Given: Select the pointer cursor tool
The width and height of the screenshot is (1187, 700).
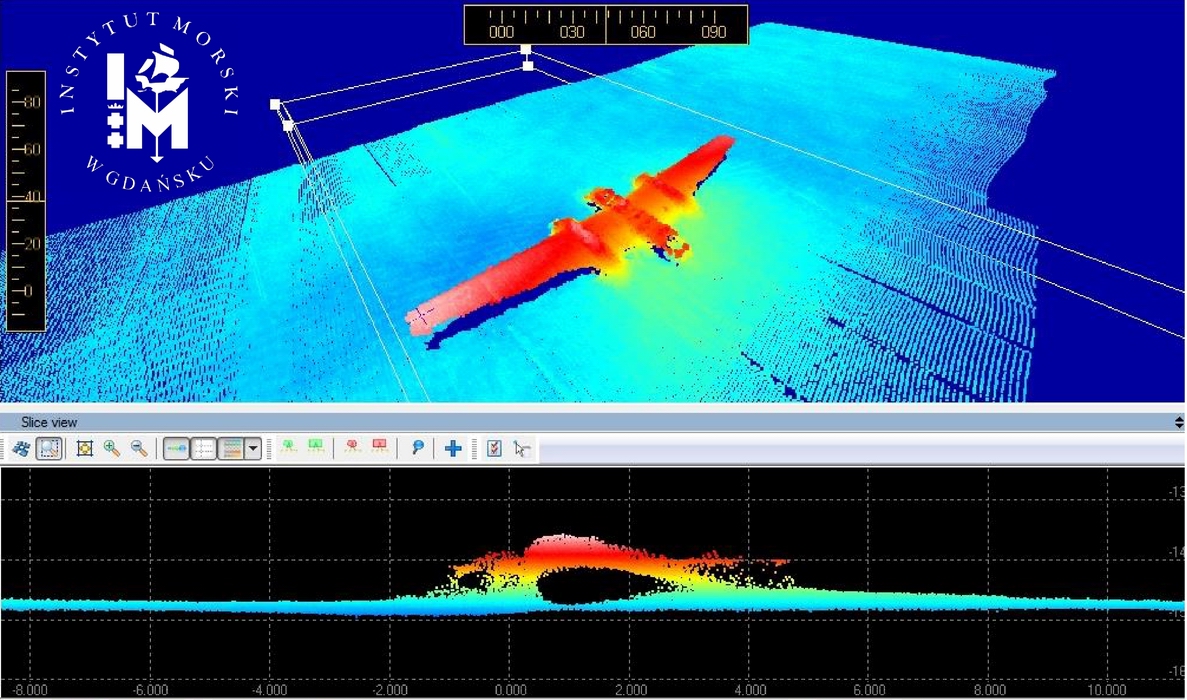Looking at the screenshot, I should 521,449.
